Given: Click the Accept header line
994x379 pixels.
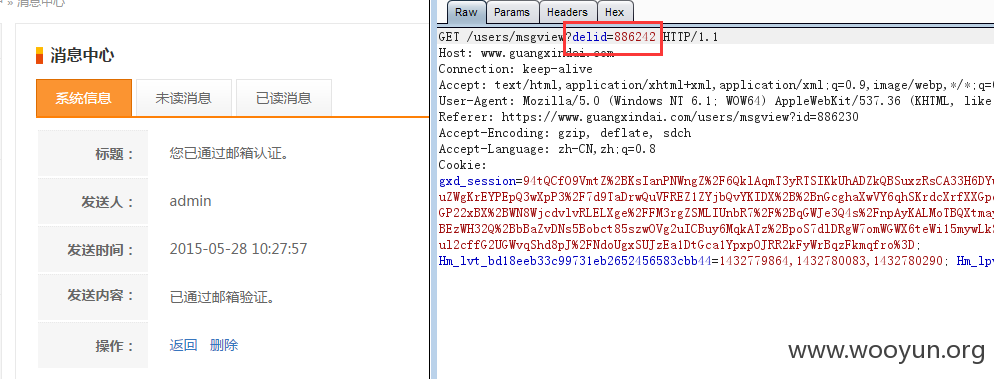Looking at the screenshot, I should [x=716, y=85].
